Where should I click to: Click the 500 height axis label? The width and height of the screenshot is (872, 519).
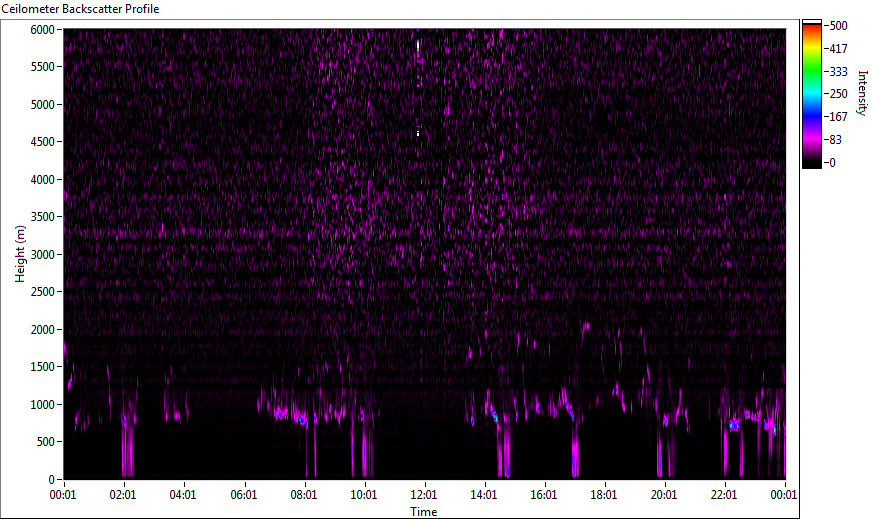point(46,442)
